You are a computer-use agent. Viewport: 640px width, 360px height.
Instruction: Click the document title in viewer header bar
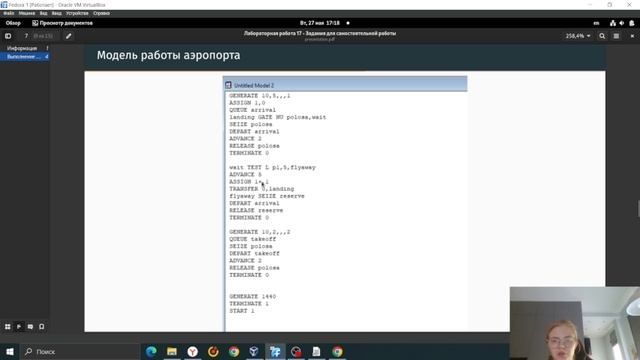[x=320, y=33]
